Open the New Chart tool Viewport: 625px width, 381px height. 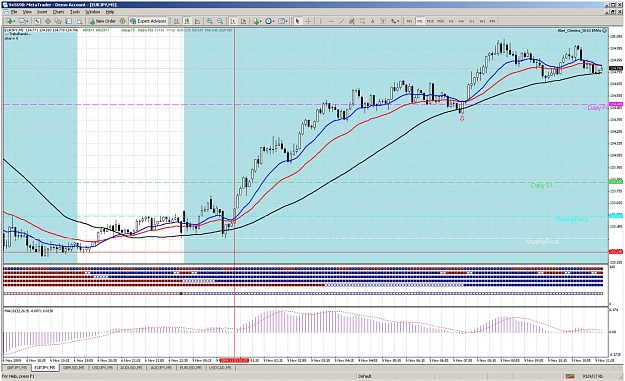click(9, 21)
